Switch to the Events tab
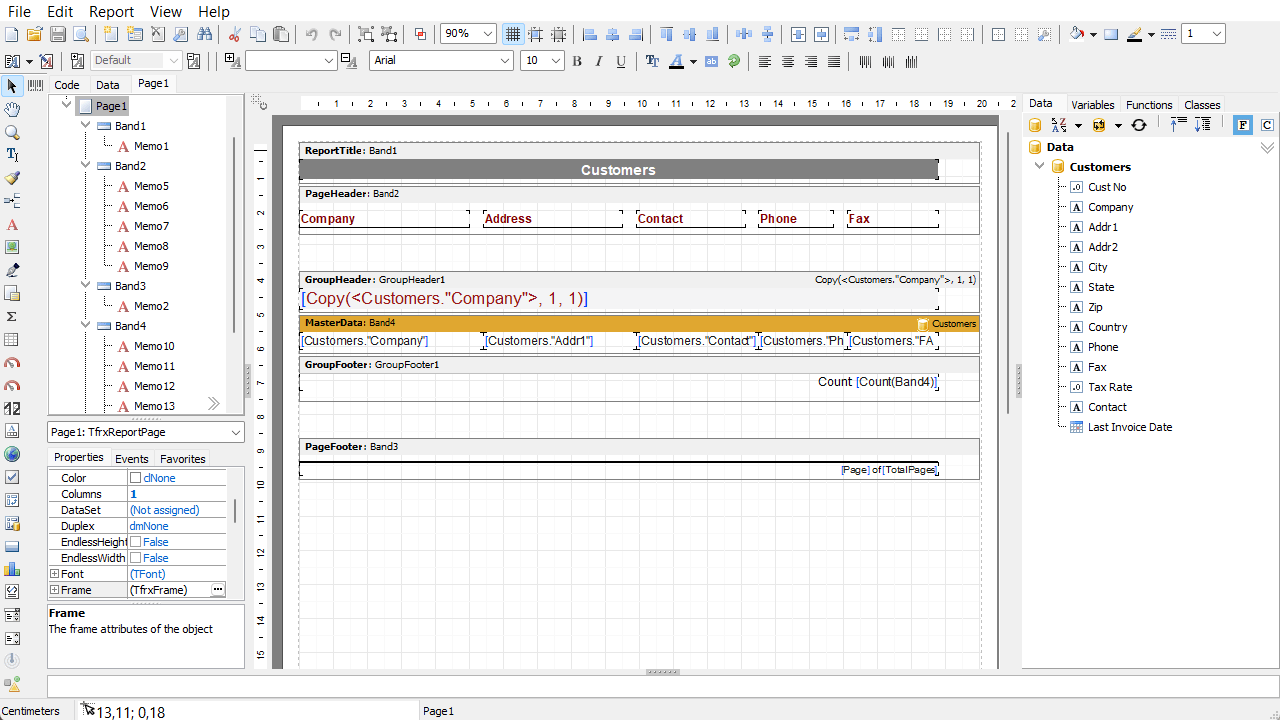Image resolution: width=1280 pixels, height=720 pixels. tap(131, 459)
